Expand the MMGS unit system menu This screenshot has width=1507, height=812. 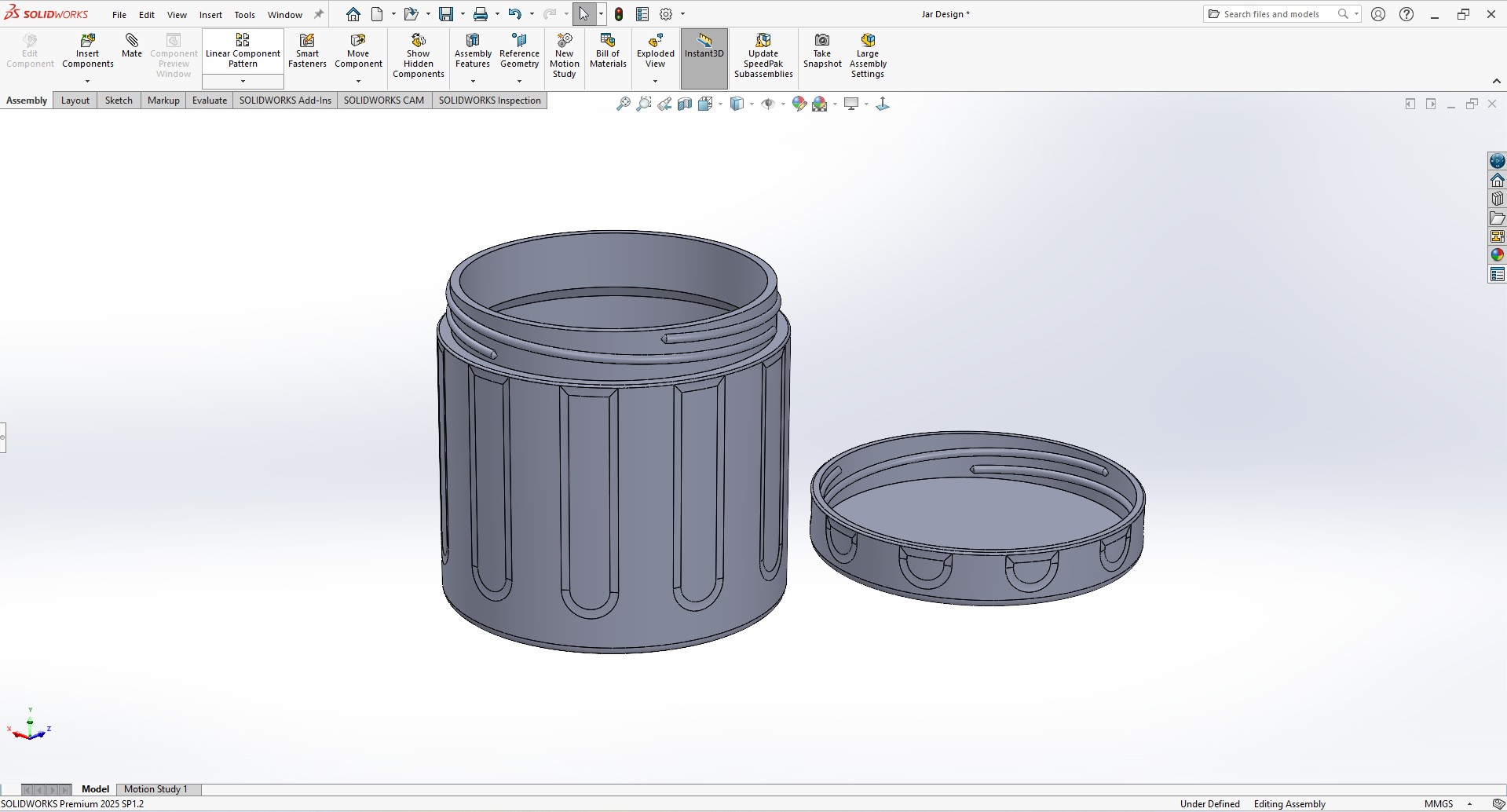(1469, 804)
